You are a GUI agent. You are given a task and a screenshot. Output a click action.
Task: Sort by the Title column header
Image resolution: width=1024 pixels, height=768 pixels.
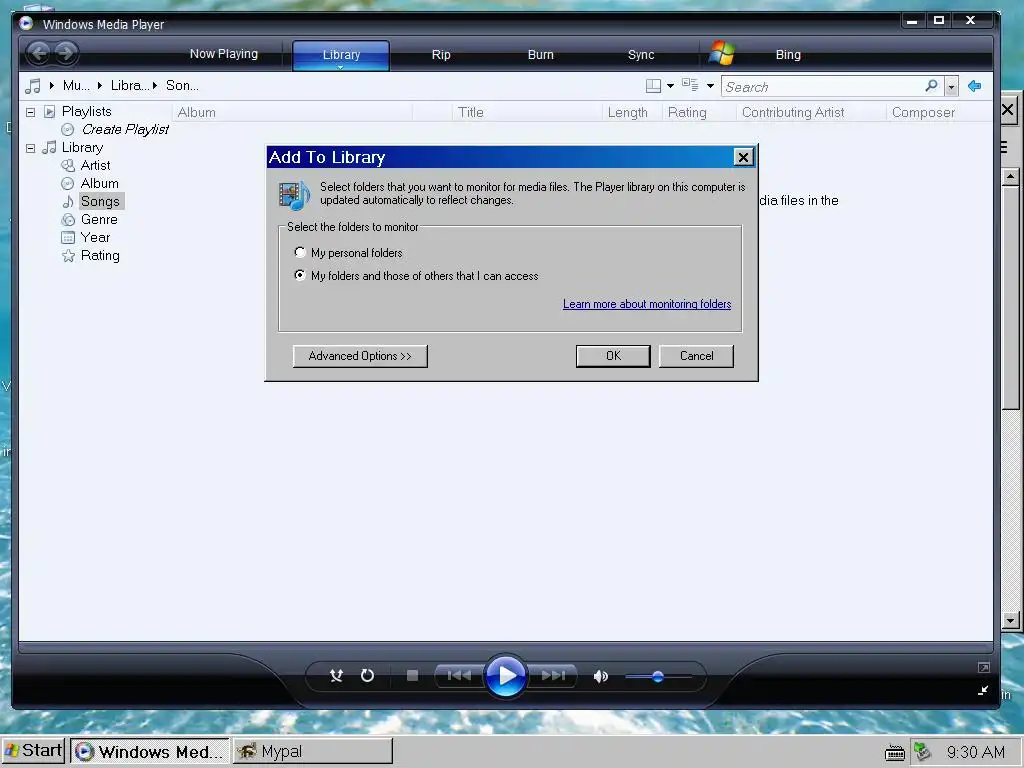[526, 112]
